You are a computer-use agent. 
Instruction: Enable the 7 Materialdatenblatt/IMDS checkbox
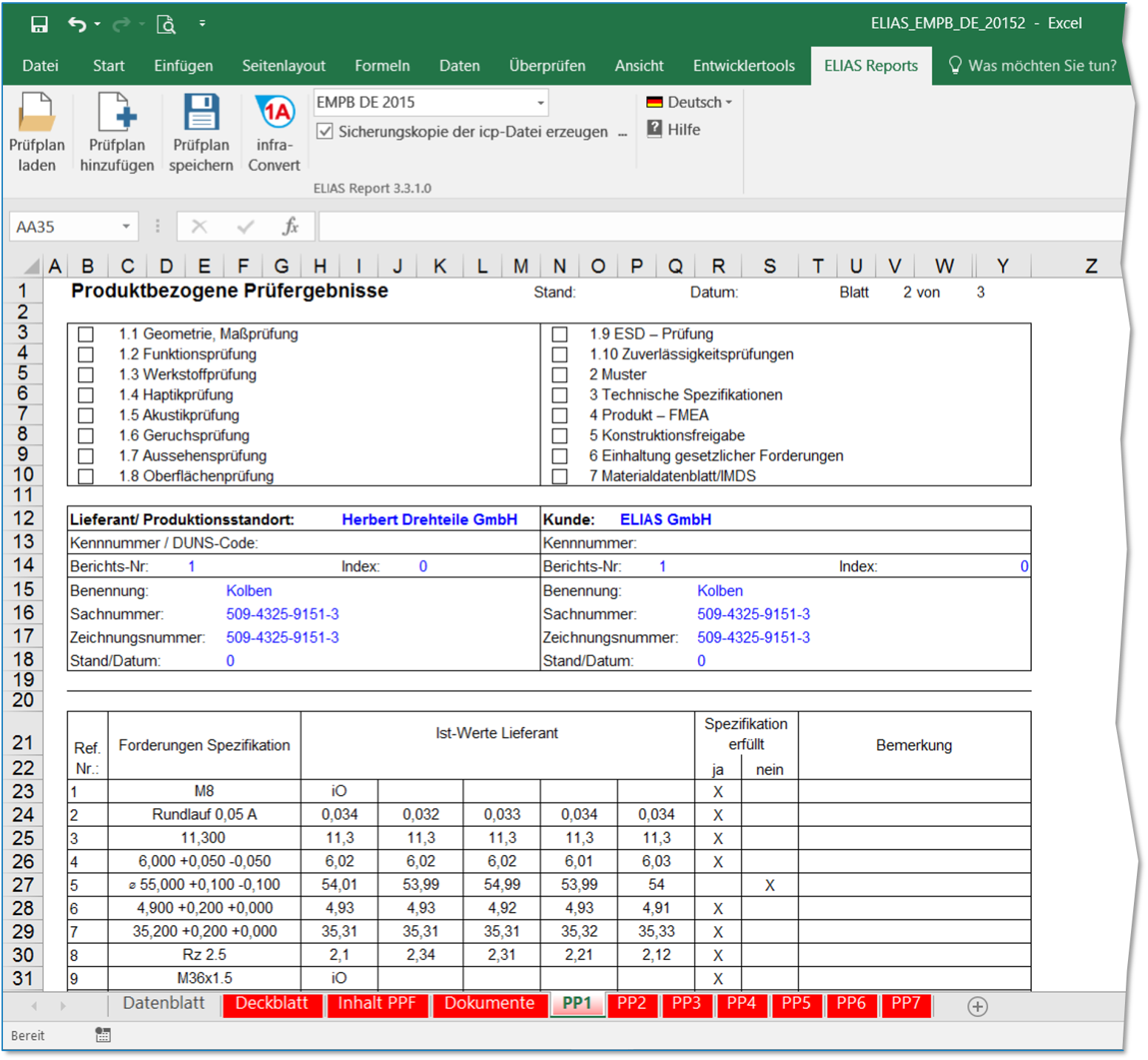pos(560,477)
